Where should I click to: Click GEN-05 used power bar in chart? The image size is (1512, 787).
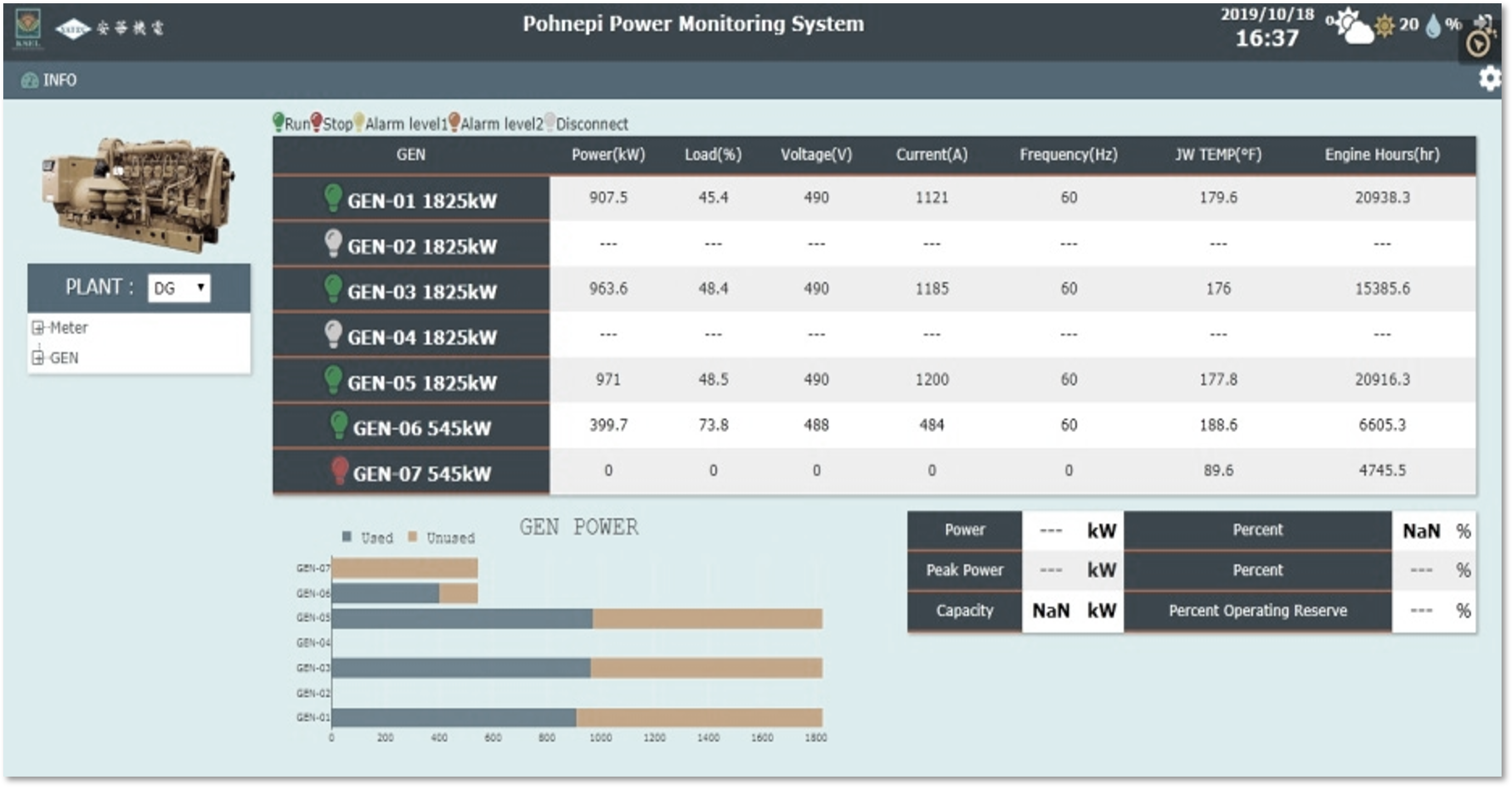(x=462, y=618)
